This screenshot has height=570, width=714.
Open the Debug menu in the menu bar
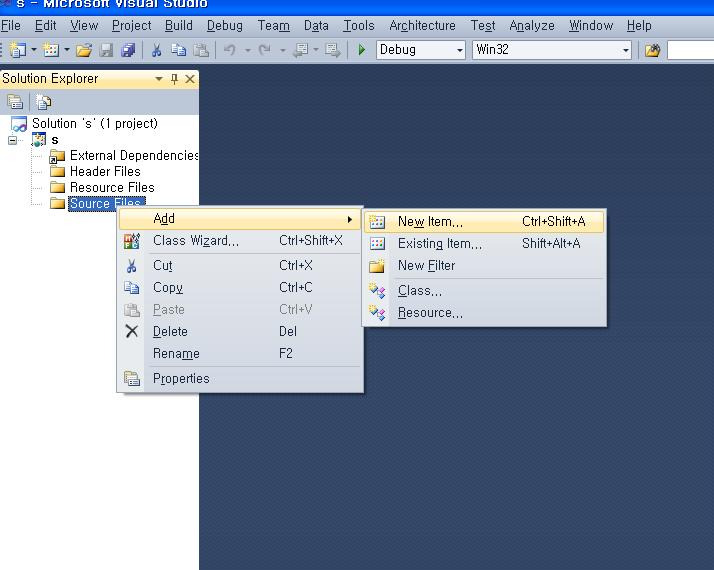[224, 25]
